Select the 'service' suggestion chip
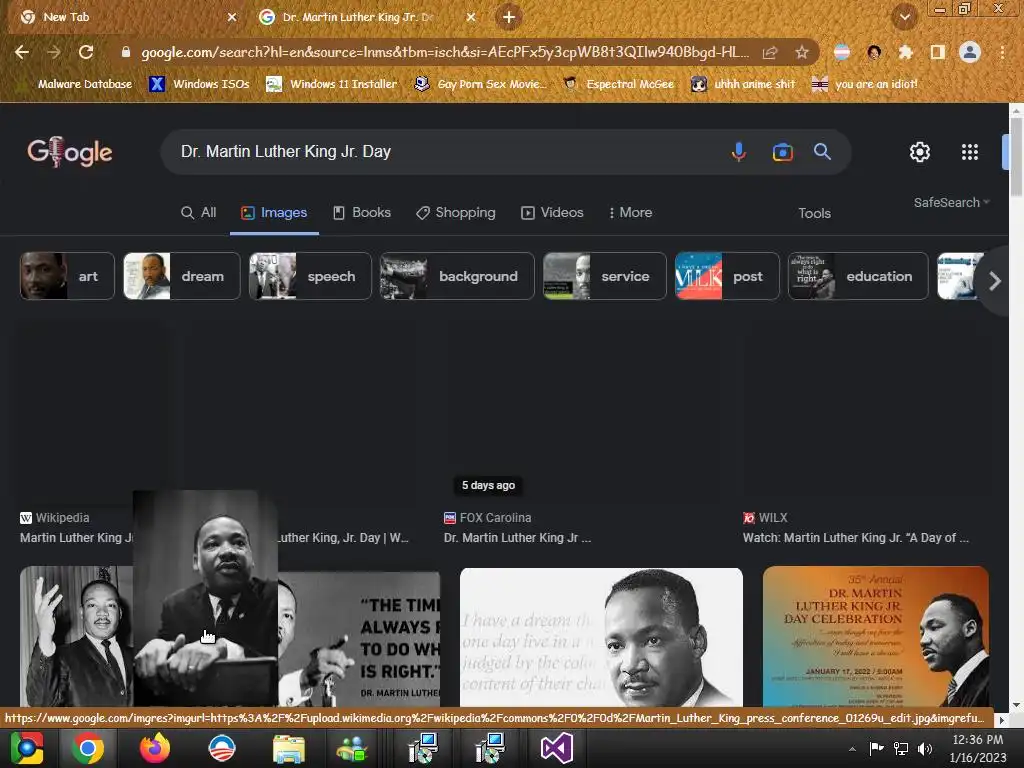 click(x=605, y=276)
